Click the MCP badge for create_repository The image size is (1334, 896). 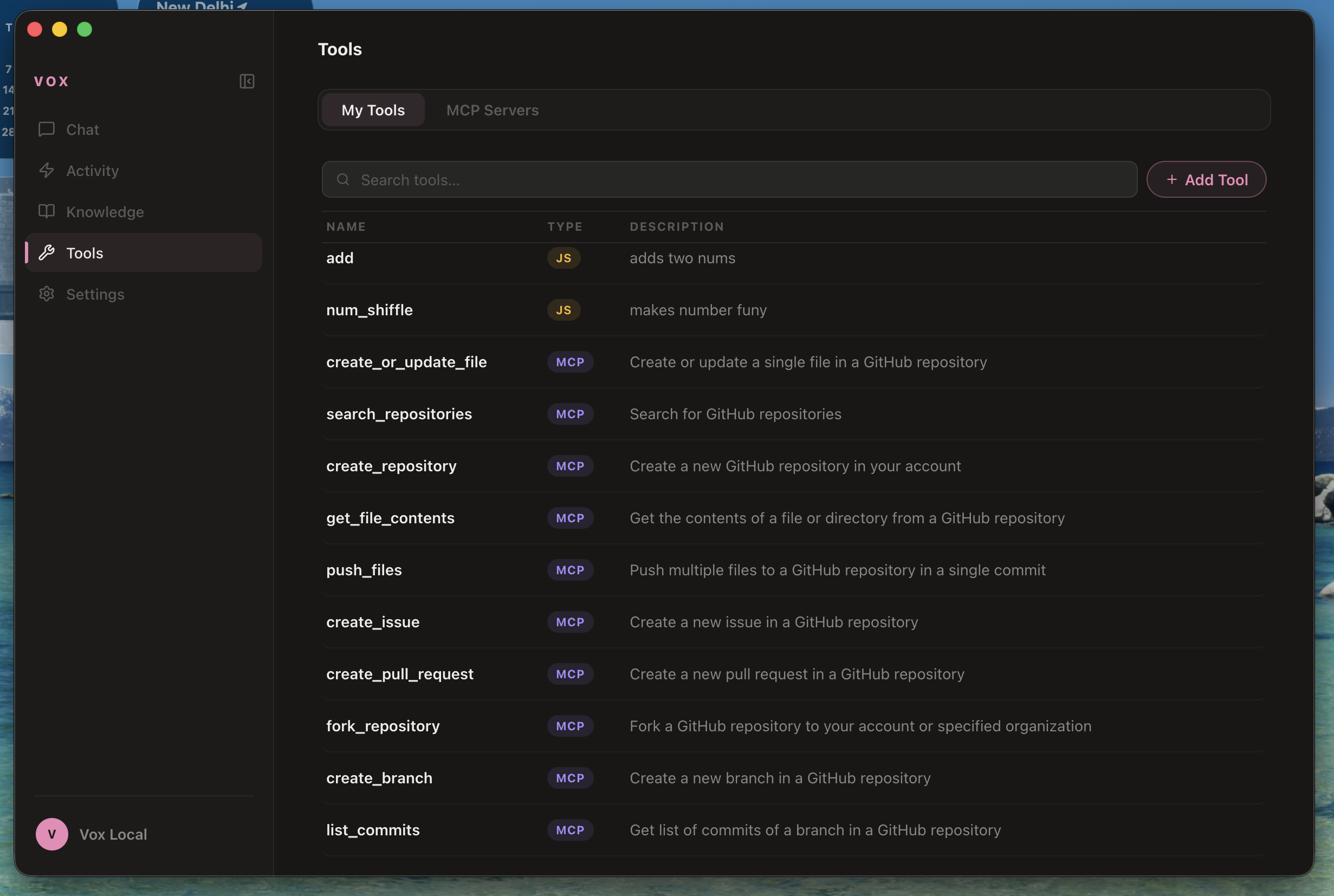coord(570,466)
